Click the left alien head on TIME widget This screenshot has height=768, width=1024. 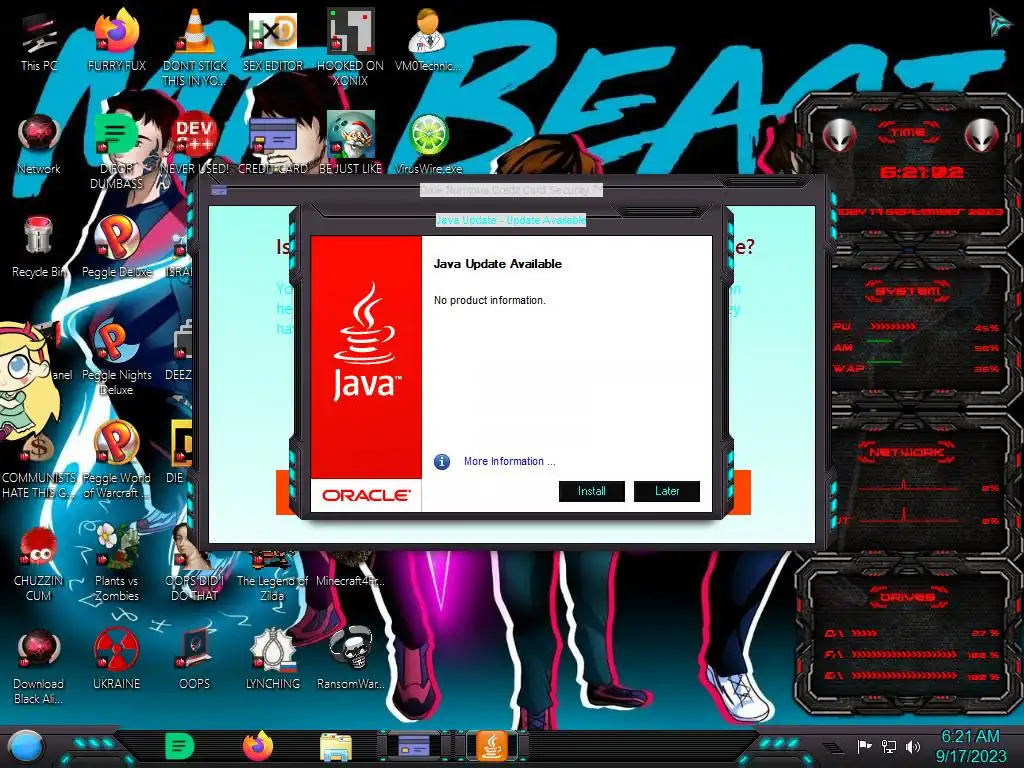point(839,135)
